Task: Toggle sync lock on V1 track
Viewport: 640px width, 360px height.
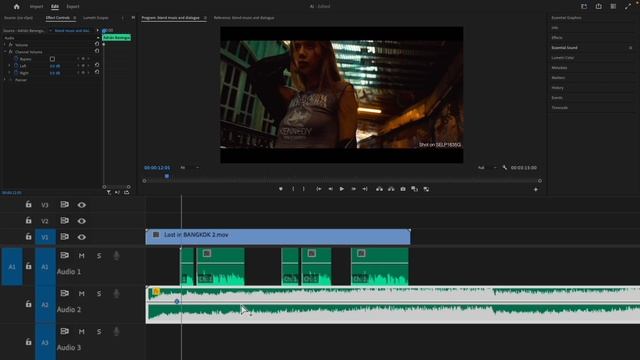Action: point(64,236)
